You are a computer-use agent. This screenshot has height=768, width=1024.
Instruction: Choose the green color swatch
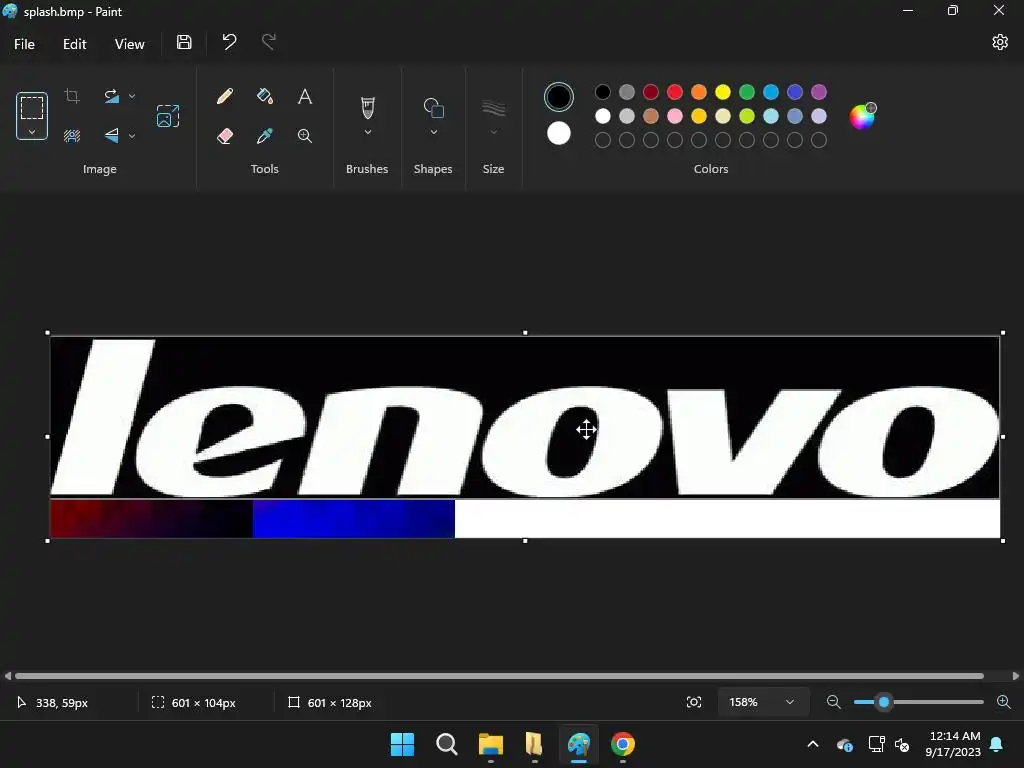point(746,92)
